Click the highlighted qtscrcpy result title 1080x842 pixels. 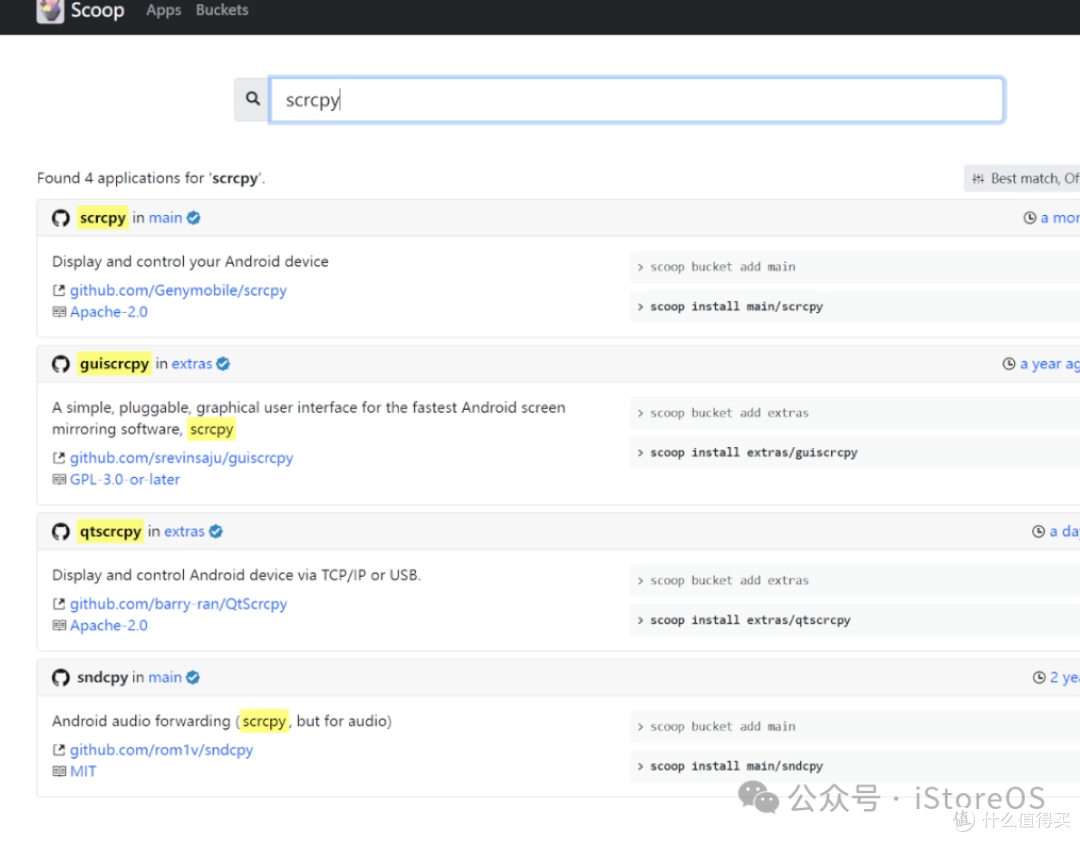tap(110, 531)
